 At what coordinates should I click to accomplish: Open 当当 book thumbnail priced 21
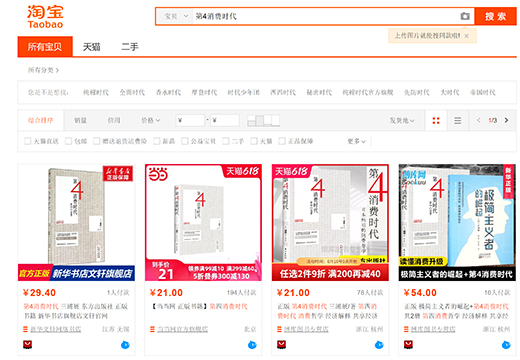point(203,223)
